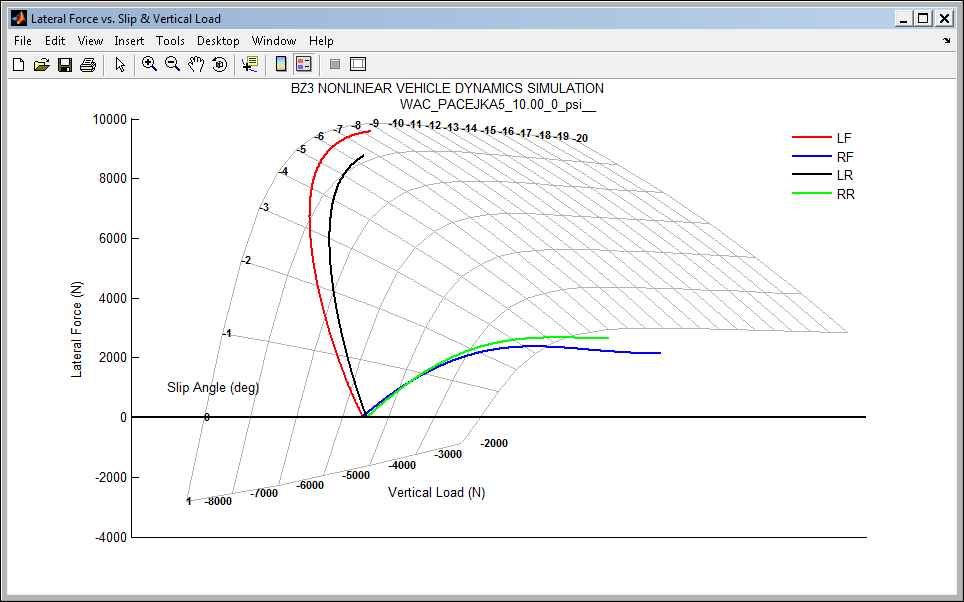Open the Edit menu
This screenshot has width=964, height=602.
[55, 41]
